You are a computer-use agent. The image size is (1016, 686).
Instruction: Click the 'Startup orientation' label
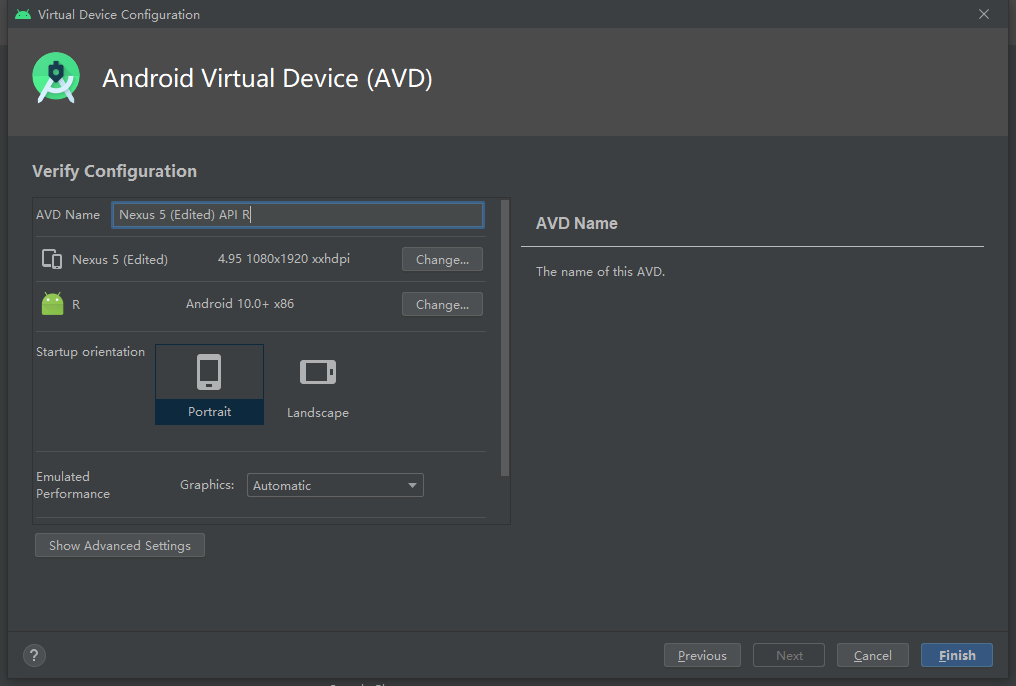pyautogui.click(x=90, y=352)
